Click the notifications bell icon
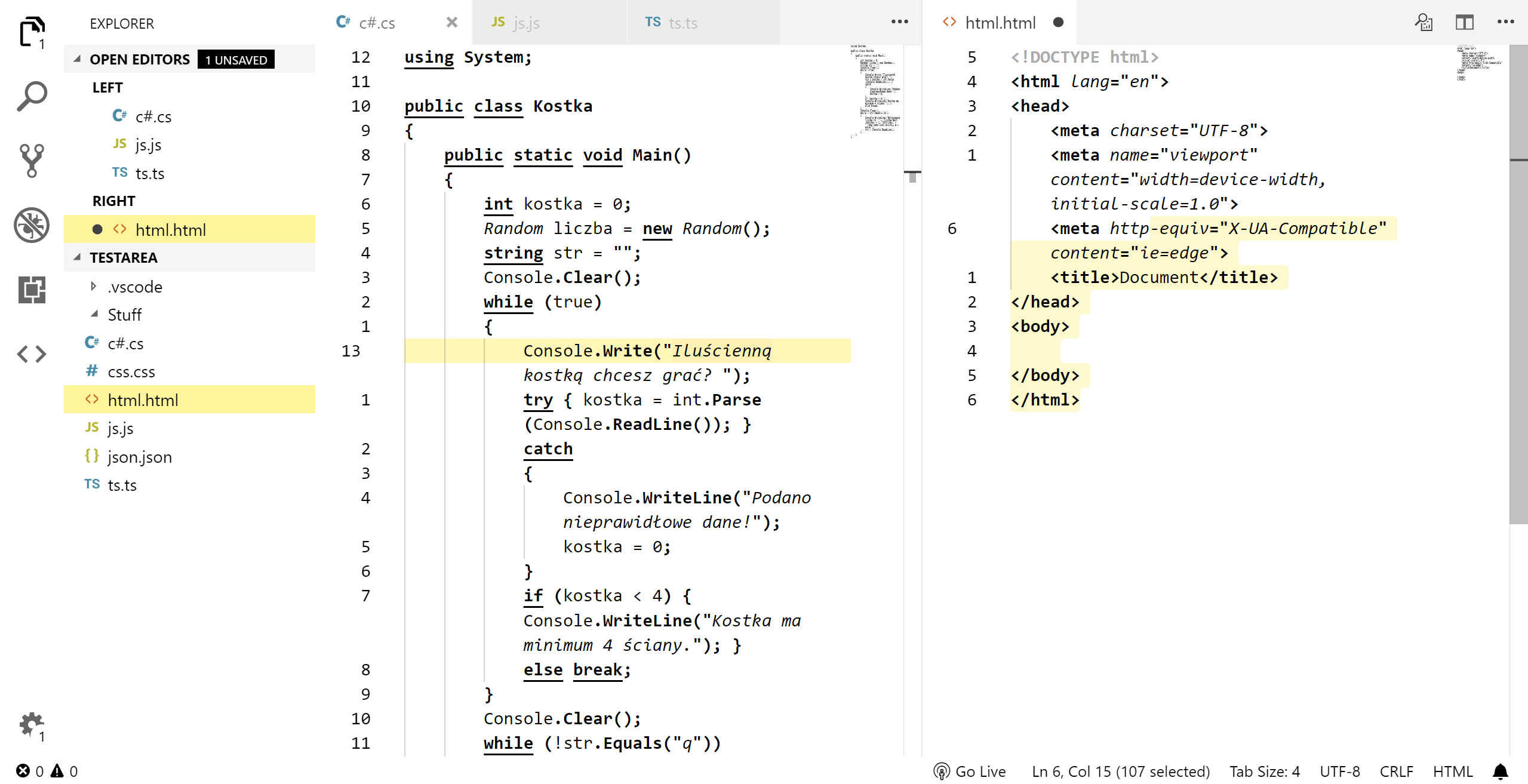Viewport: 1528px width, 784px height. click(1501, 771)
